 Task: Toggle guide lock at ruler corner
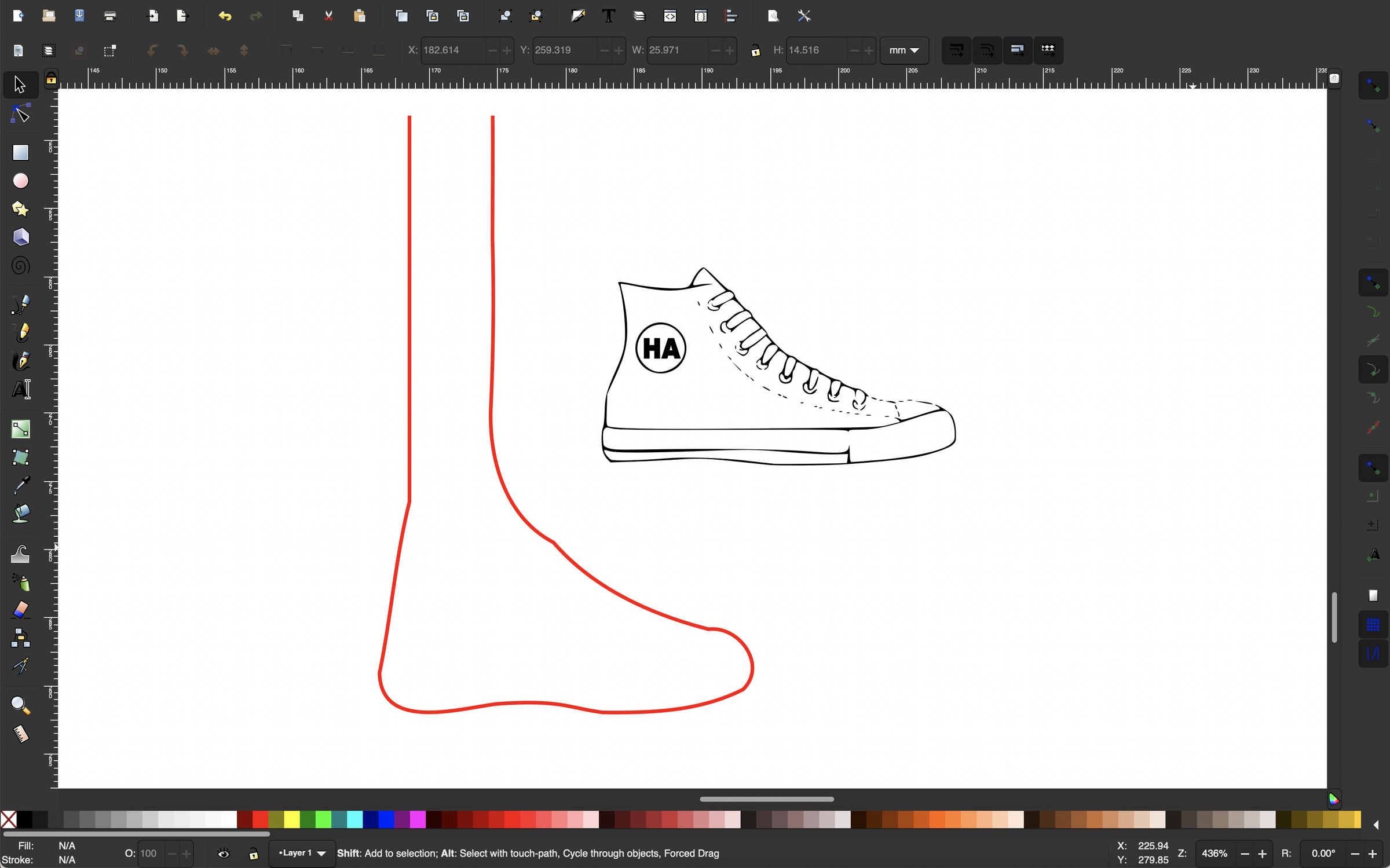tap(52, 79)
